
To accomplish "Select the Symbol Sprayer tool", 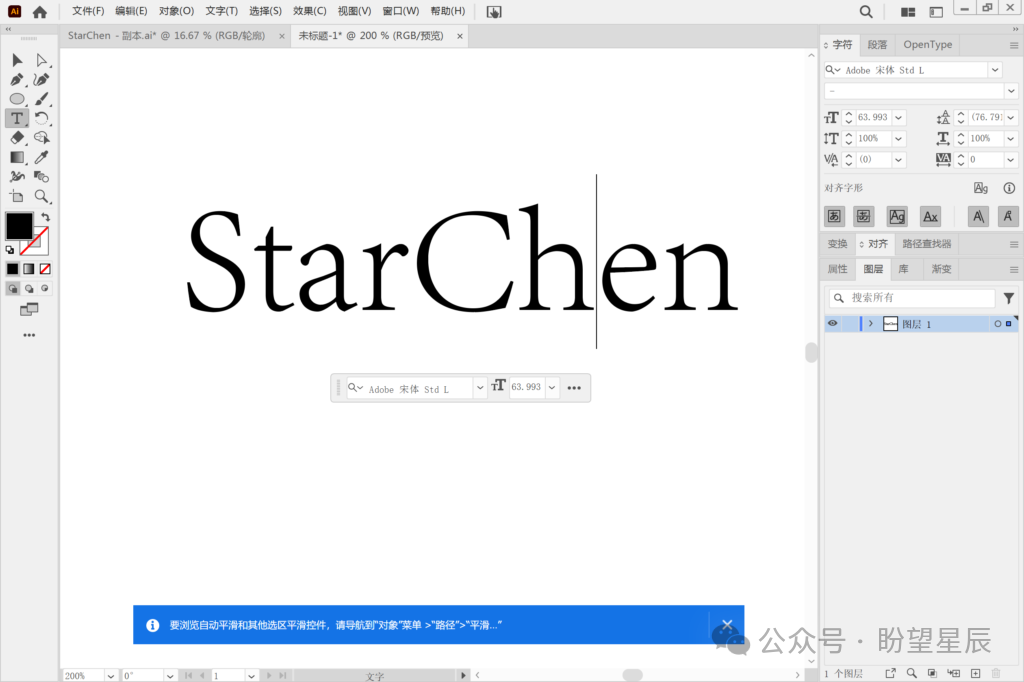I will coord(17,176).
